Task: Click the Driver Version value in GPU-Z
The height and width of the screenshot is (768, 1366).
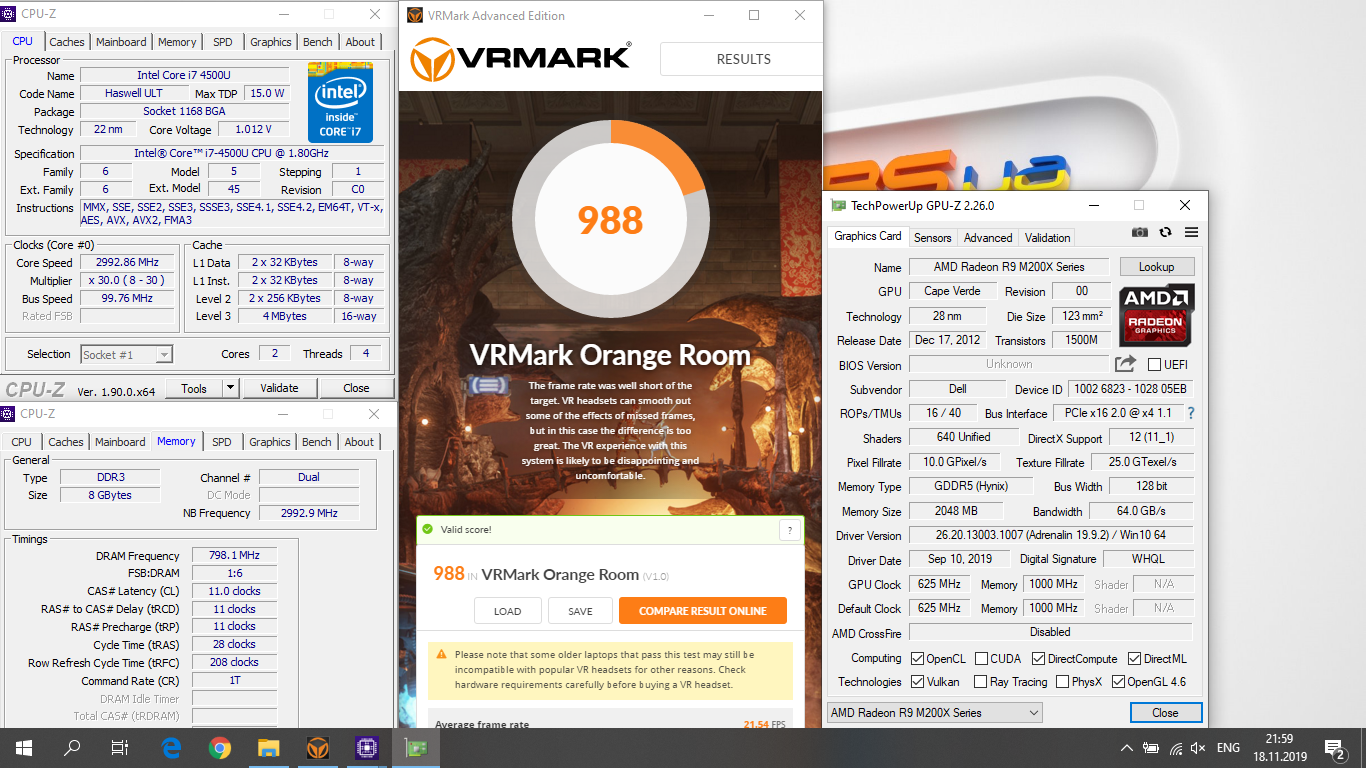Action: [x=1050, y=535]
